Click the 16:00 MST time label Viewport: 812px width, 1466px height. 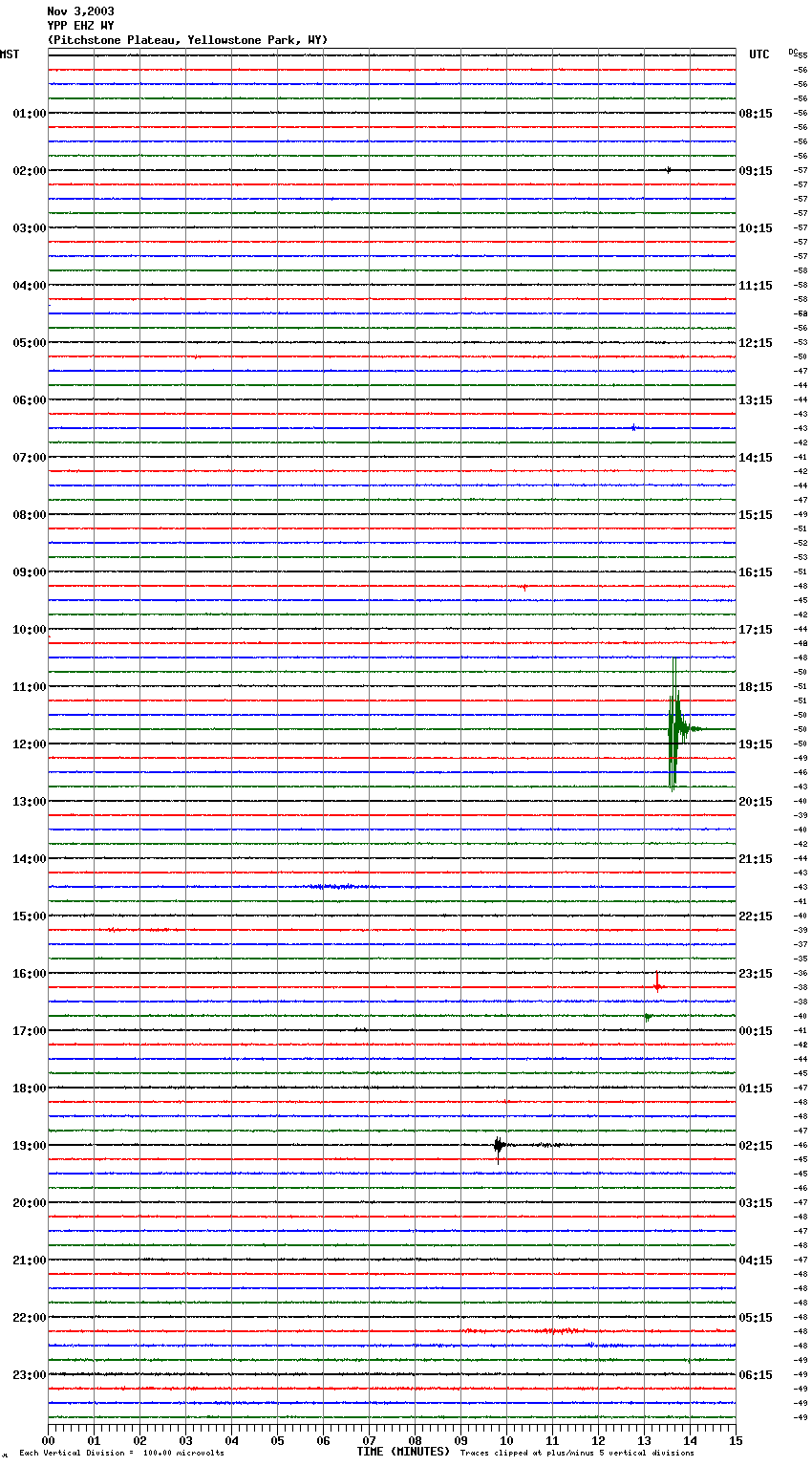pos(30,974)
